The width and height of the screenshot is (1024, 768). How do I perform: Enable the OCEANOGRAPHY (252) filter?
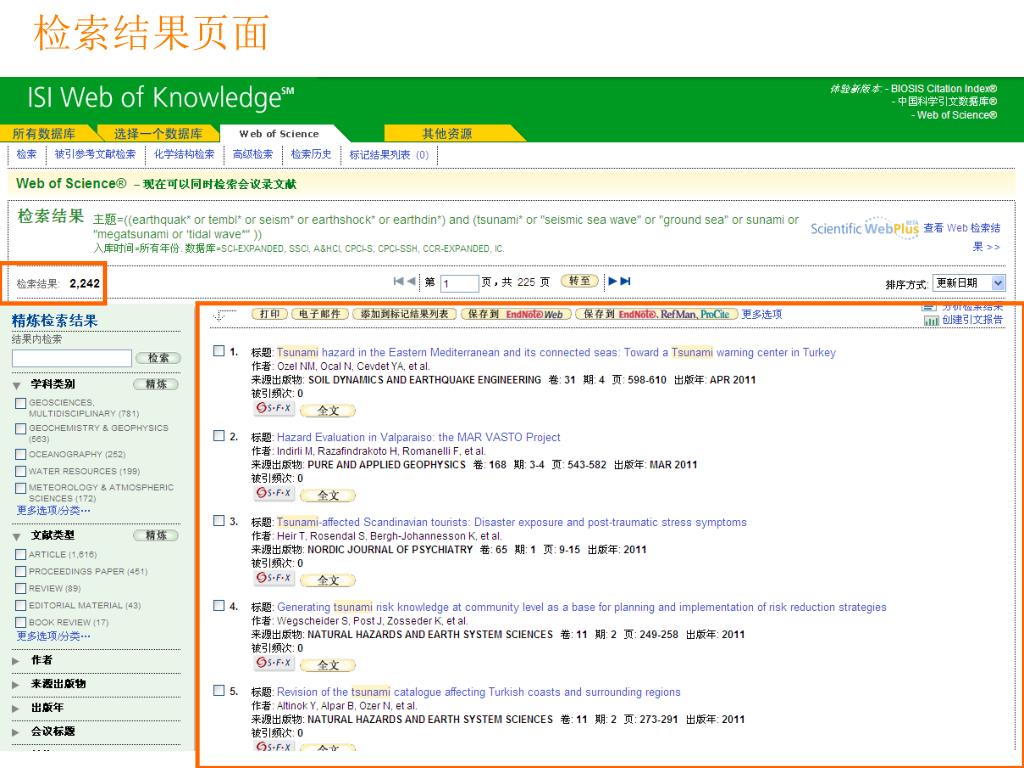20,455
